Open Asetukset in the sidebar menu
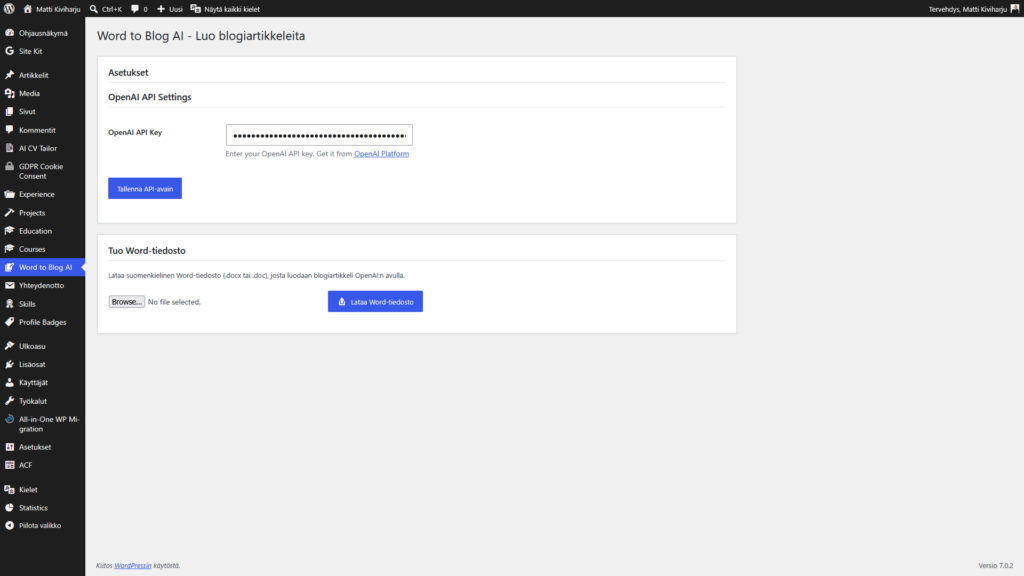This screenshot has width=1024, height=576. click(42, 447)
